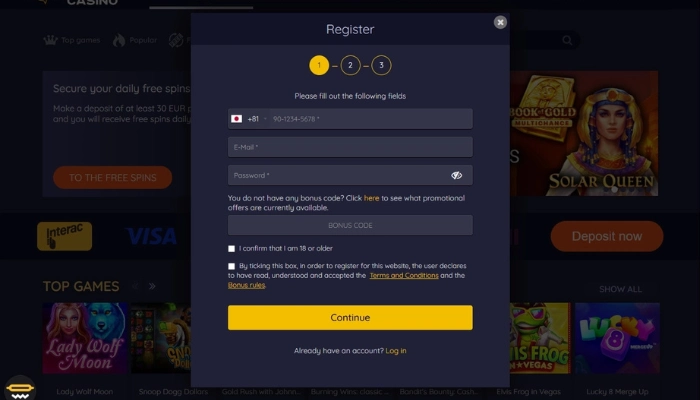700x400 pixels.
Task: Open the chat widget icon at bottom left
Action: click(20, 388)
